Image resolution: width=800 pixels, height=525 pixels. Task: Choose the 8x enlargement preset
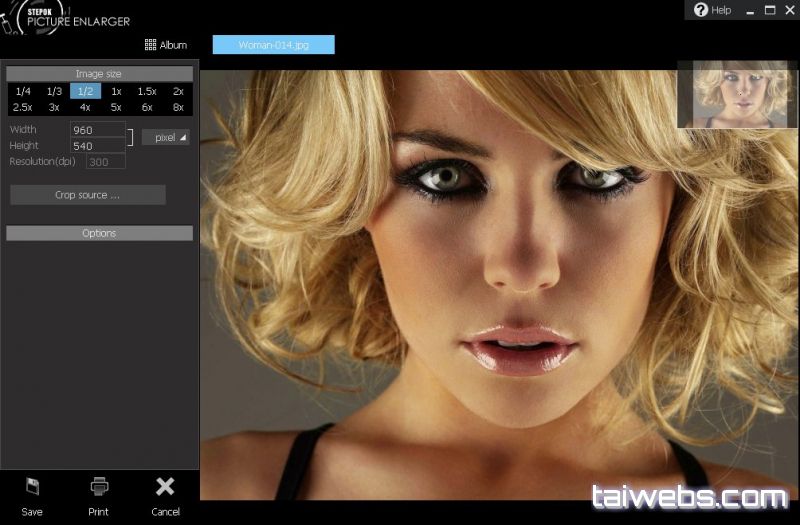(x=178, y=107)
